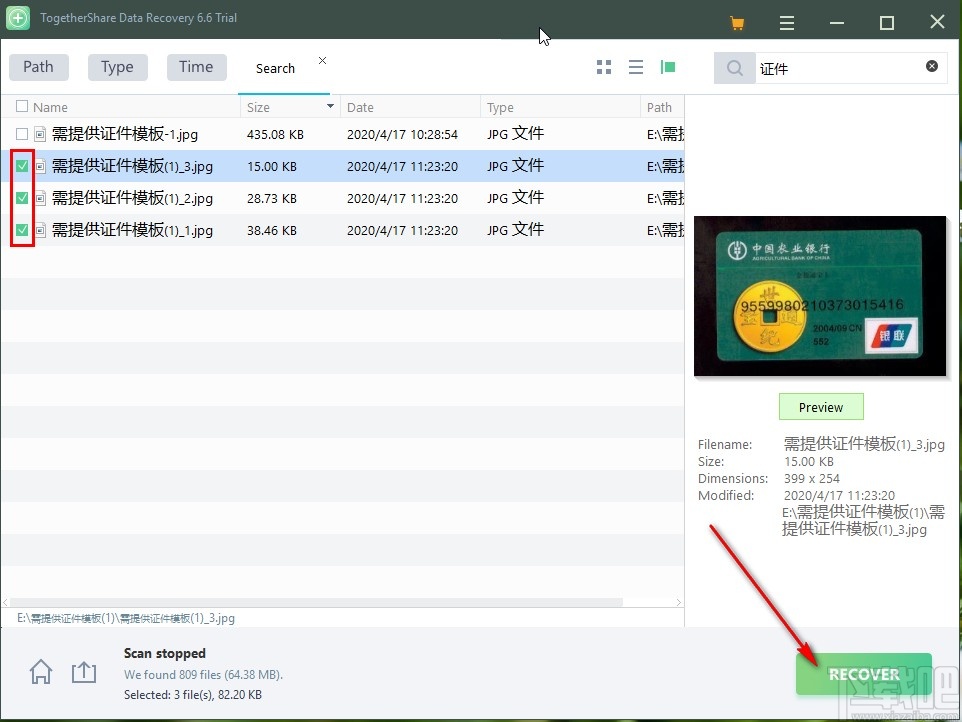Click the export results icon
This screenshot has width=962, height=722.
coord(84,672)
